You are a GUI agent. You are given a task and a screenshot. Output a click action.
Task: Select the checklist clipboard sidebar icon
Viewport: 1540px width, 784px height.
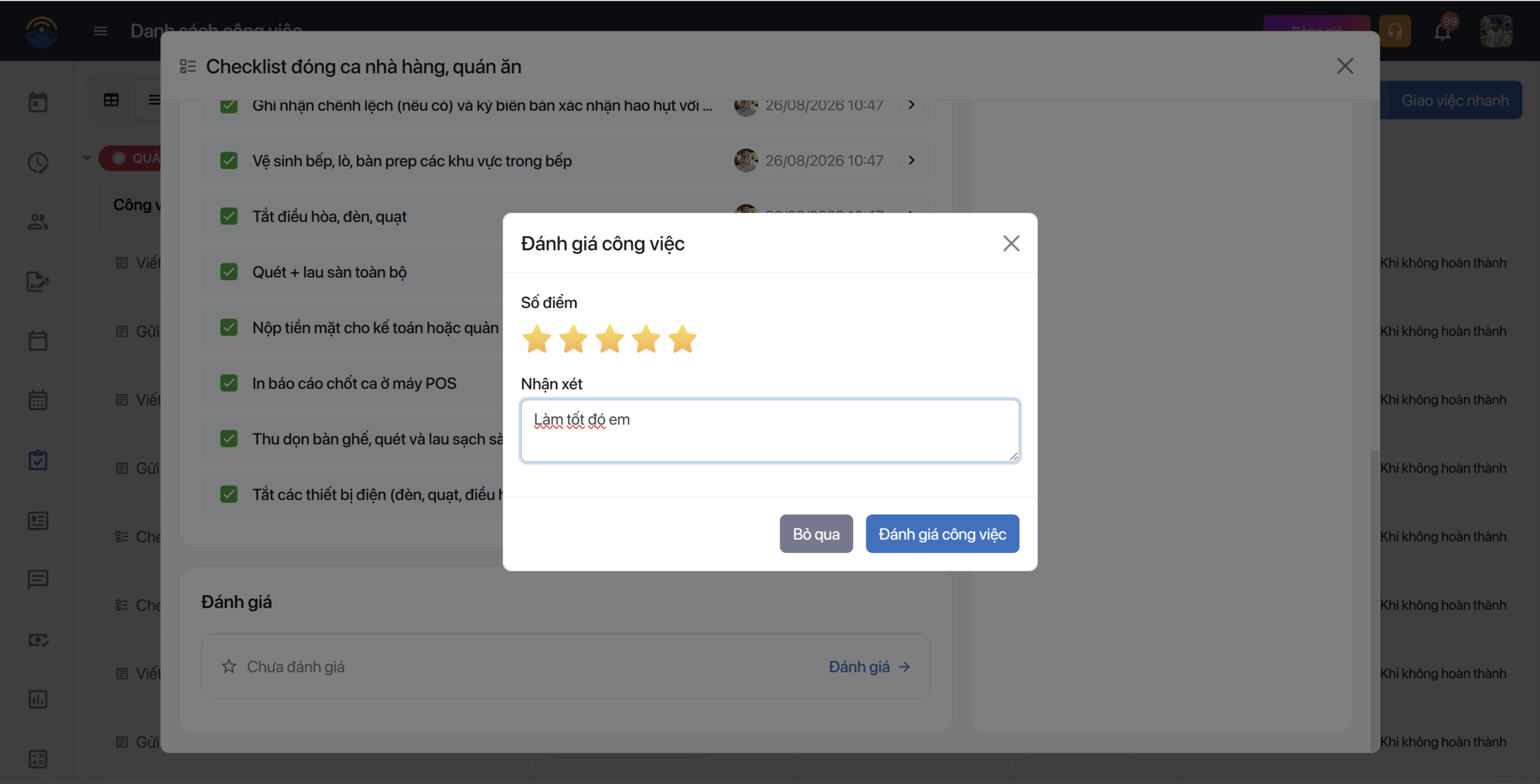coord(38,460)
